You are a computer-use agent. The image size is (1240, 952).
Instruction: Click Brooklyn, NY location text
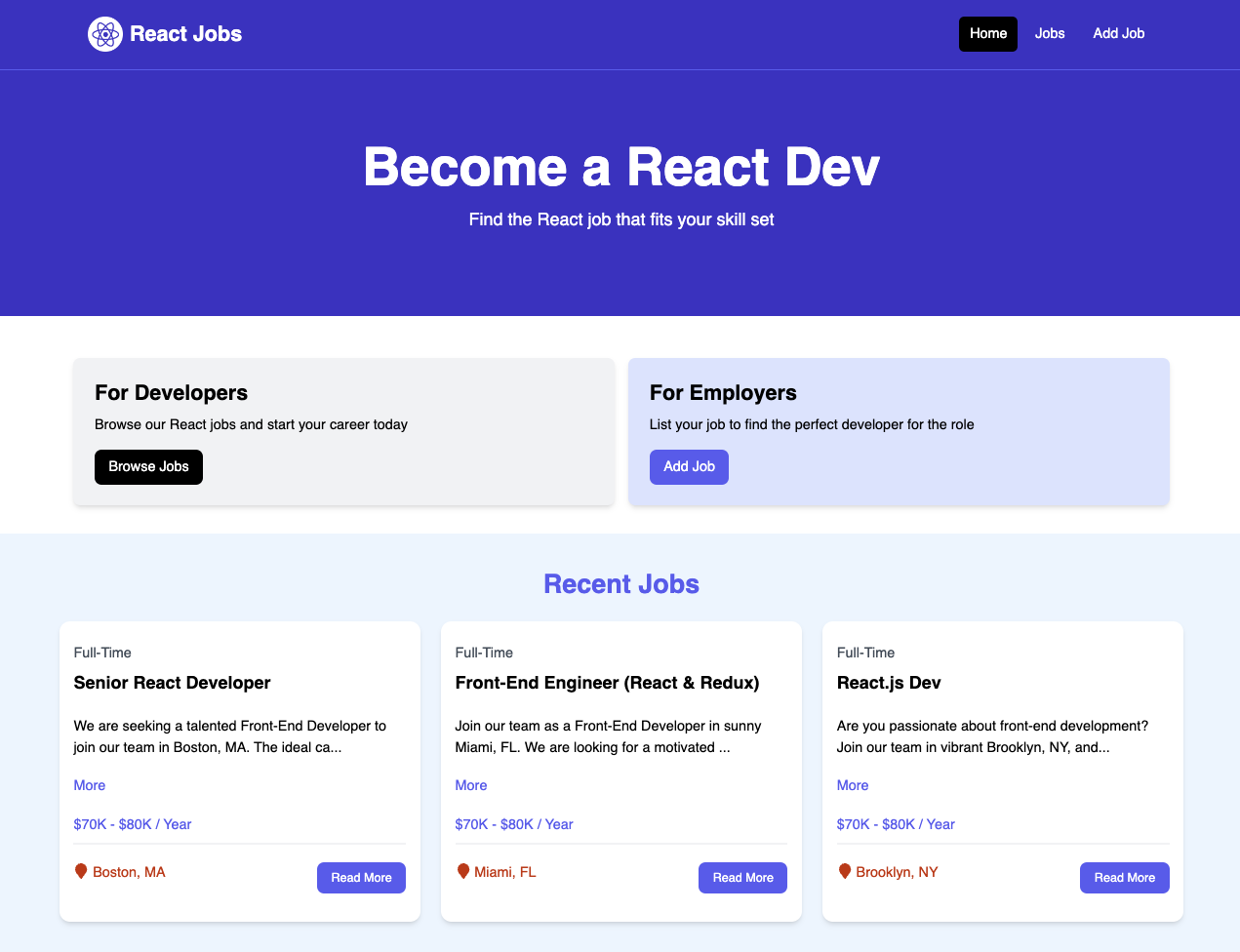pyautogui.click(x=897, y=872)
